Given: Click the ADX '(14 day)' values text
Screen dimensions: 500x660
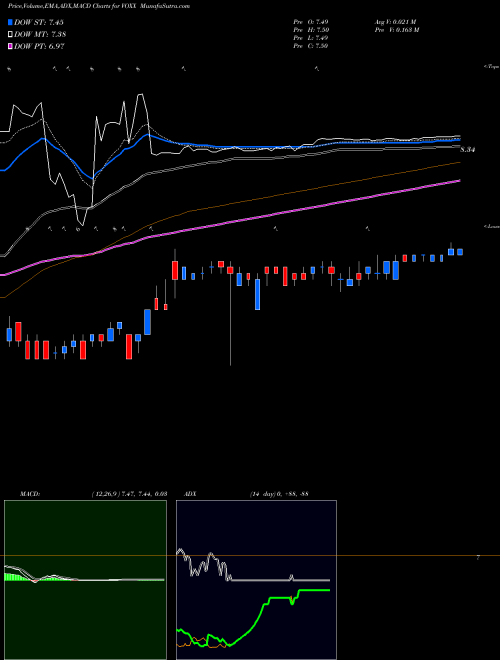Looking at the screenshot, I should click(279, 494).
